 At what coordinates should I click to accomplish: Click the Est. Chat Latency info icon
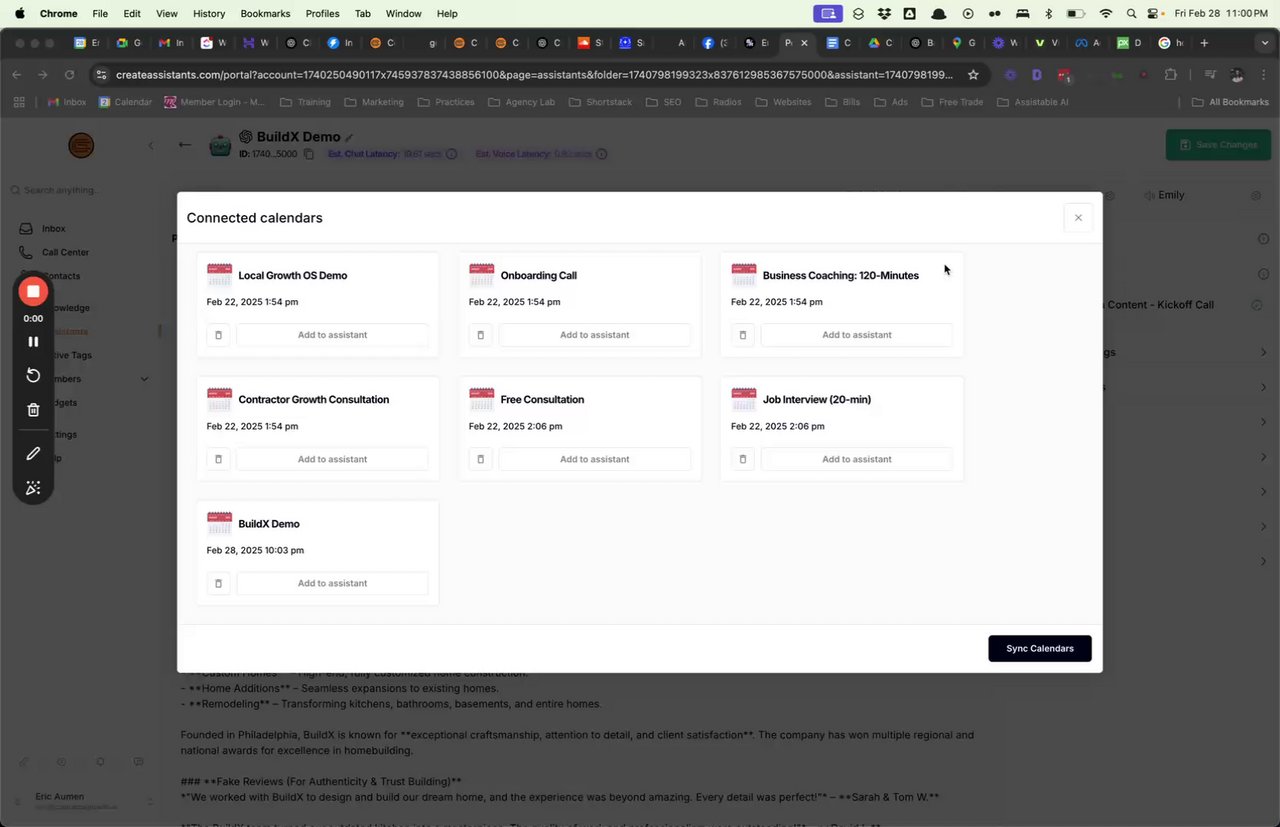click(451, 154)
